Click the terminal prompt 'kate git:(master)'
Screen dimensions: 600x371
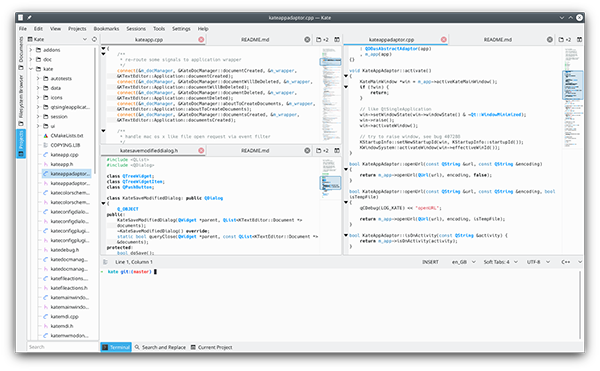pos(129,272)
